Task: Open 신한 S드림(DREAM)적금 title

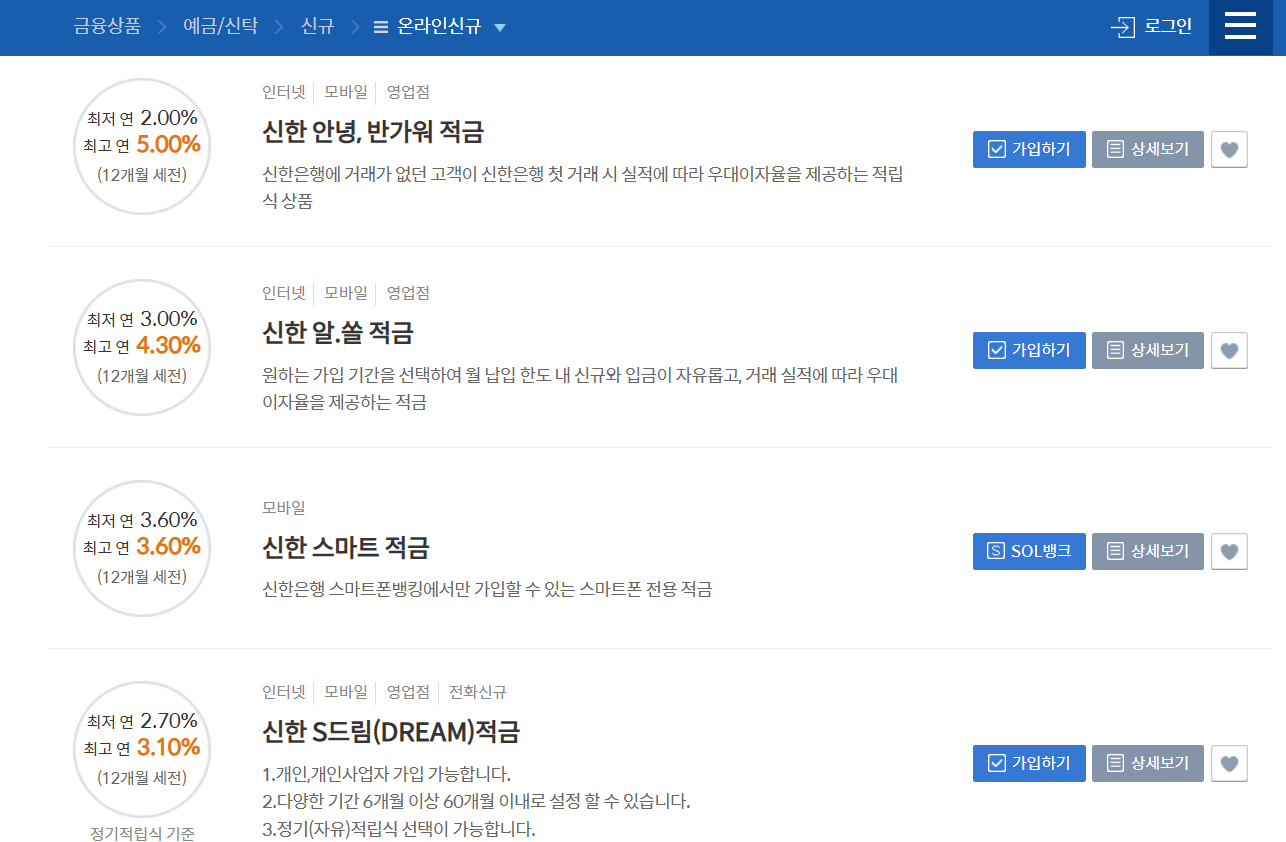Action: (391, 732)
